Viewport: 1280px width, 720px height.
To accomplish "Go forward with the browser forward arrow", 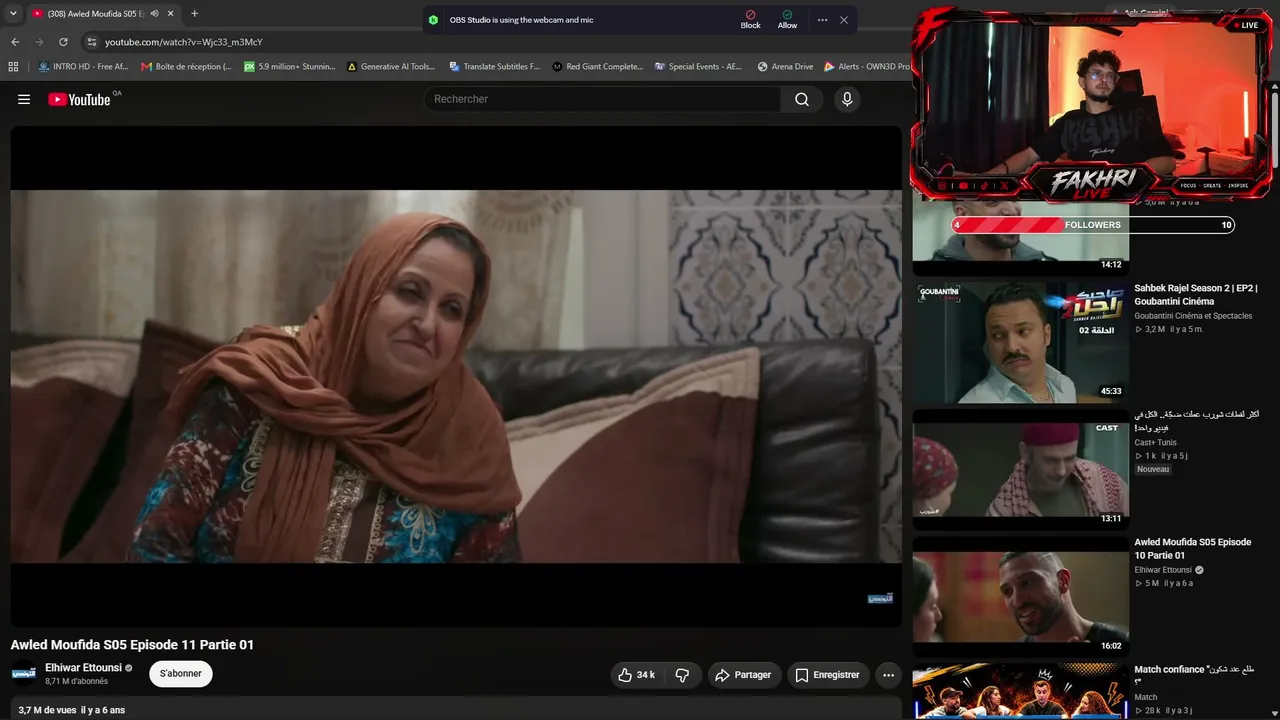I will pos(39,42).
